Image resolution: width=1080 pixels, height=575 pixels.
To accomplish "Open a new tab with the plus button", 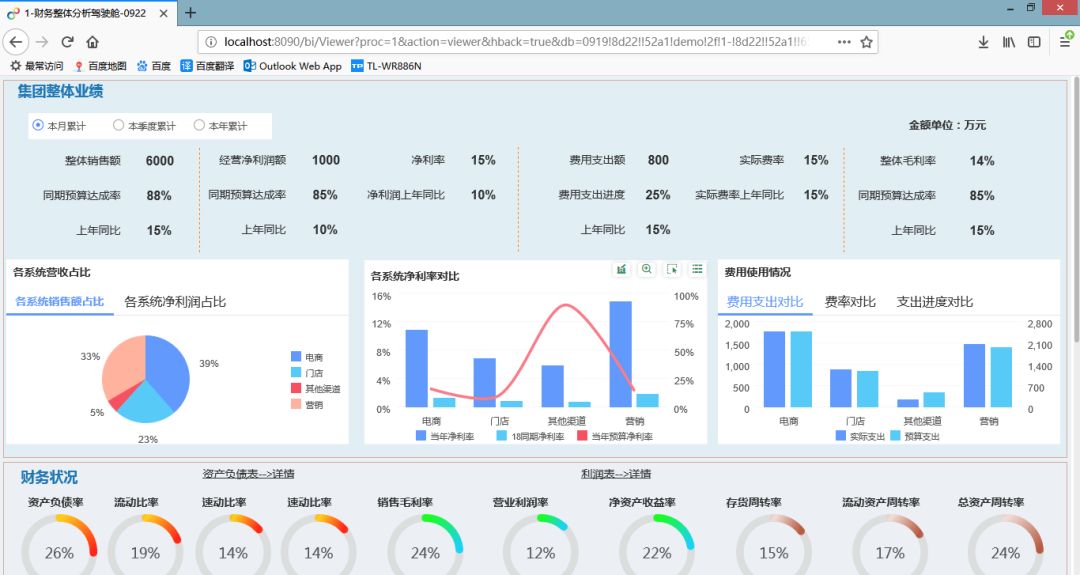I will [x=191, y=12].
